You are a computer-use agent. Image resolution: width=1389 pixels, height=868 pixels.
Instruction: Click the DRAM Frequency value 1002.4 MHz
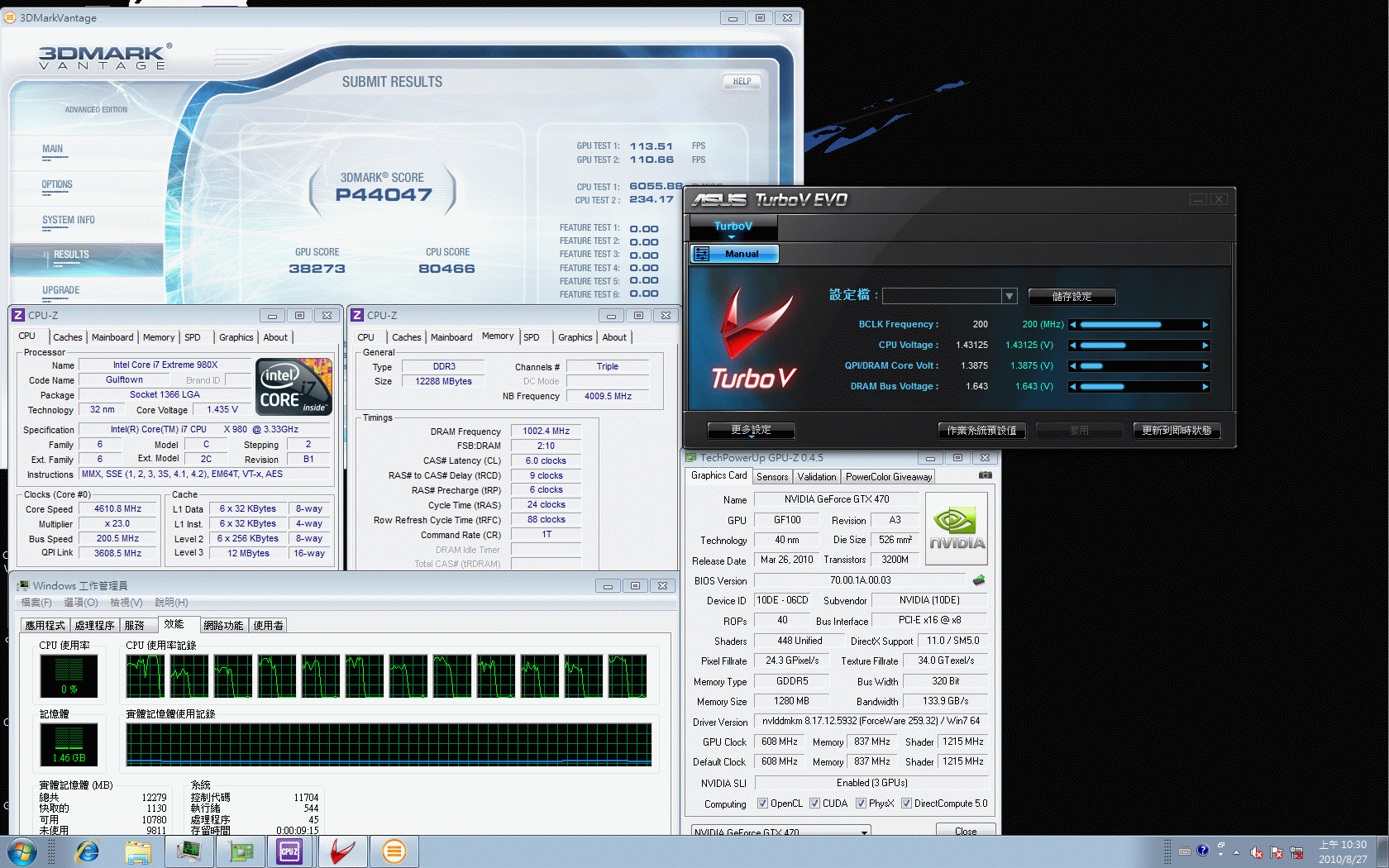click(546, 432)
